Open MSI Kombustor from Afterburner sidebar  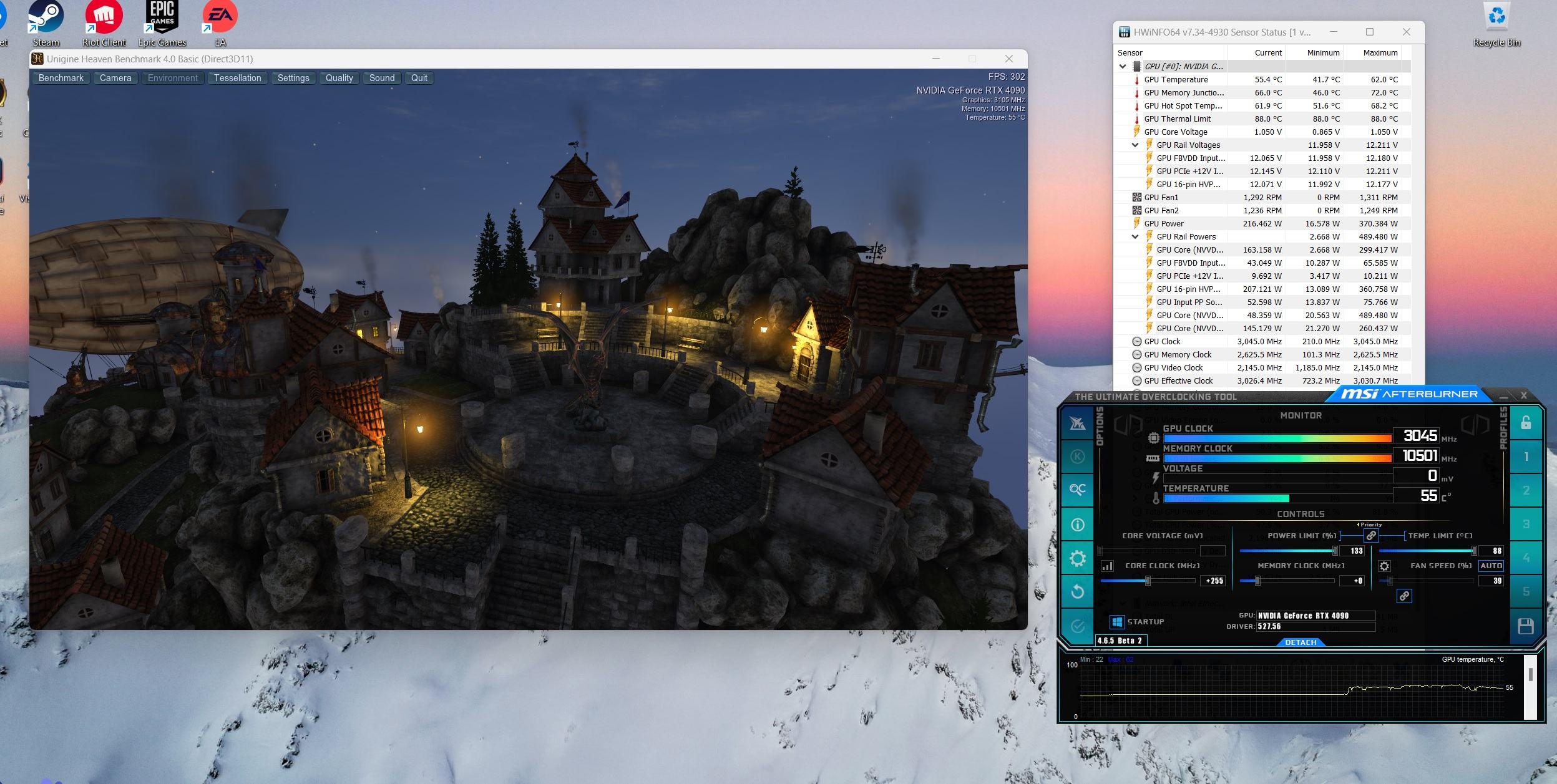(x=1077, y=423)
